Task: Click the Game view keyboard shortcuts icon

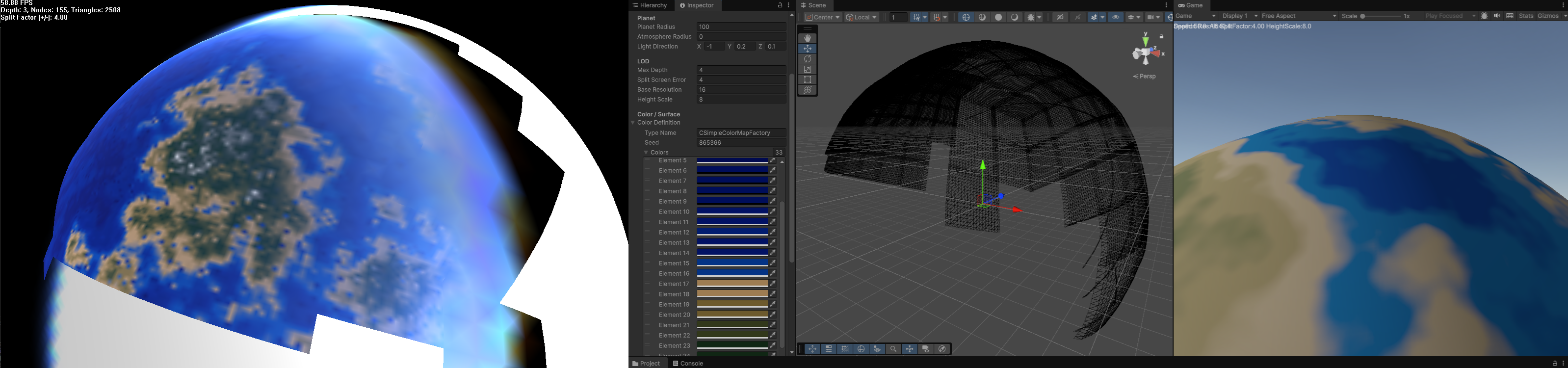Action: pyautogui.click(x=1510, y=16)
